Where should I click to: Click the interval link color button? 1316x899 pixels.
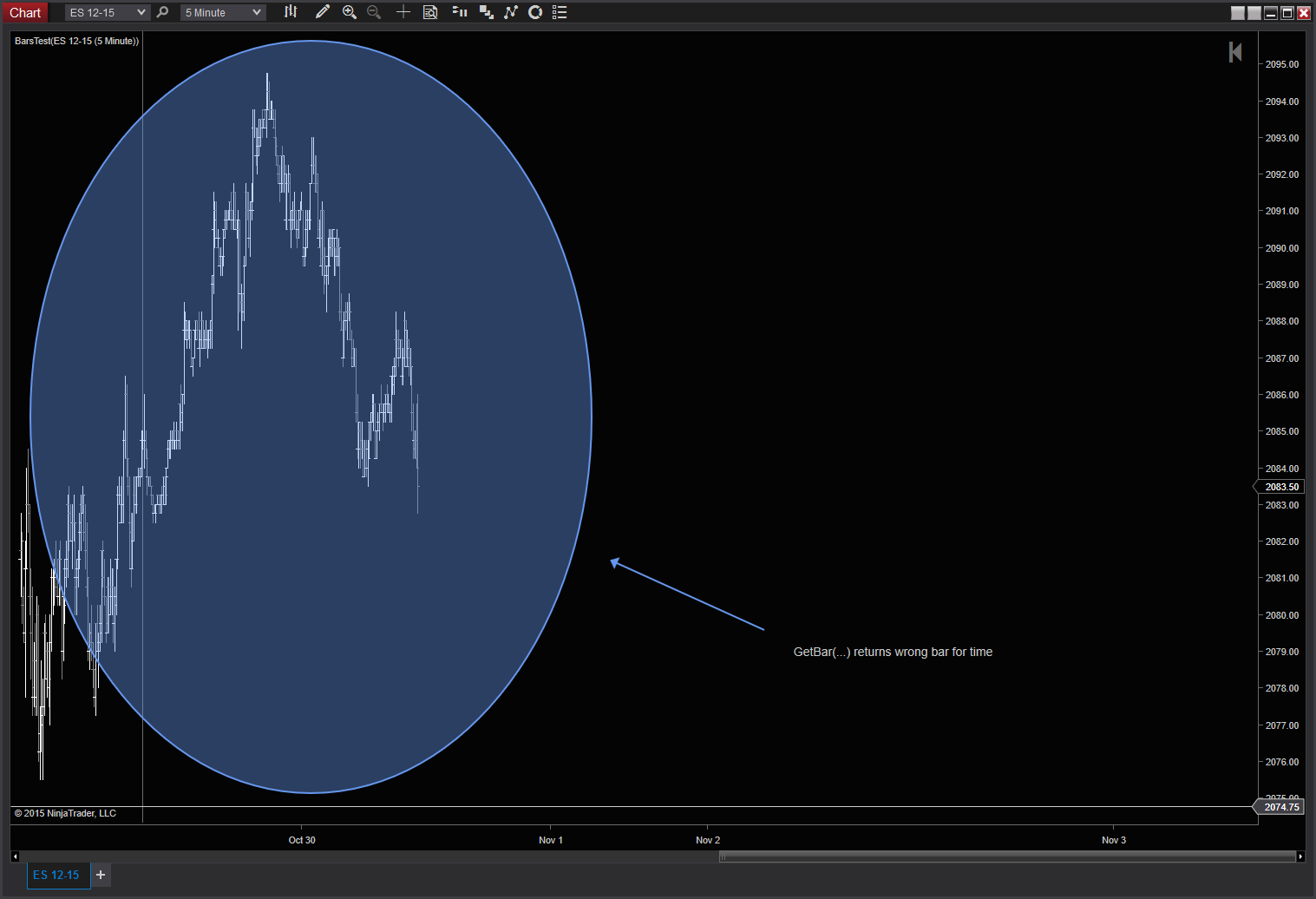click(x=1254, y=12)
